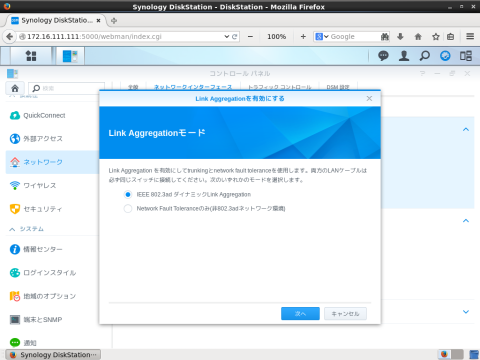Click the Control Panel taskbar icon

point(70,56)
